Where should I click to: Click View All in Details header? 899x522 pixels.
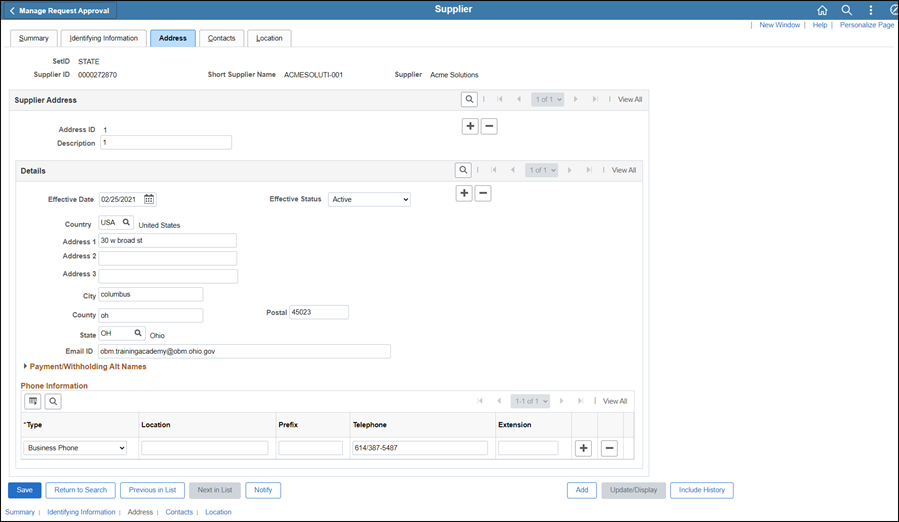624,170
